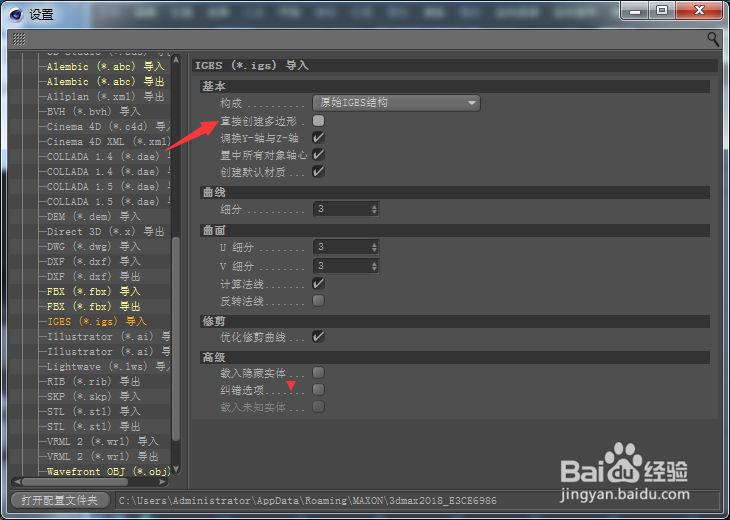
Task: Click the search magnifier icon
Action: click(x=713, y=39)
